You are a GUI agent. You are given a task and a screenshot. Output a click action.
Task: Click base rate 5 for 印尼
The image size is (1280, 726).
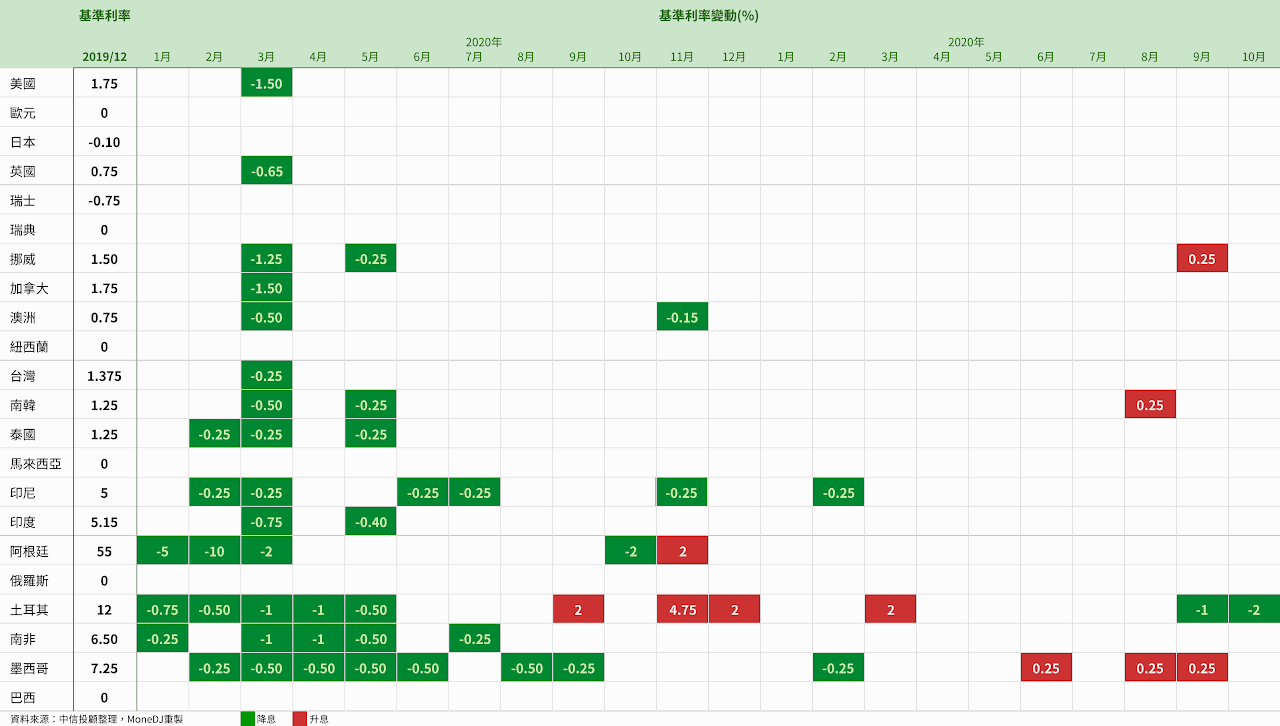pyautogui.click(x=104, y=493)
